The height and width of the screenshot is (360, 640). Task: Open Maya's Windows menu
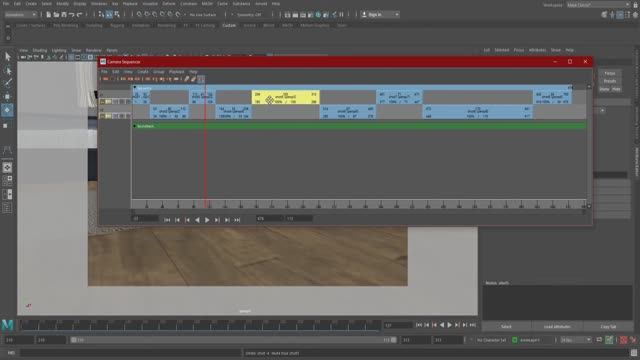(99, 4)
